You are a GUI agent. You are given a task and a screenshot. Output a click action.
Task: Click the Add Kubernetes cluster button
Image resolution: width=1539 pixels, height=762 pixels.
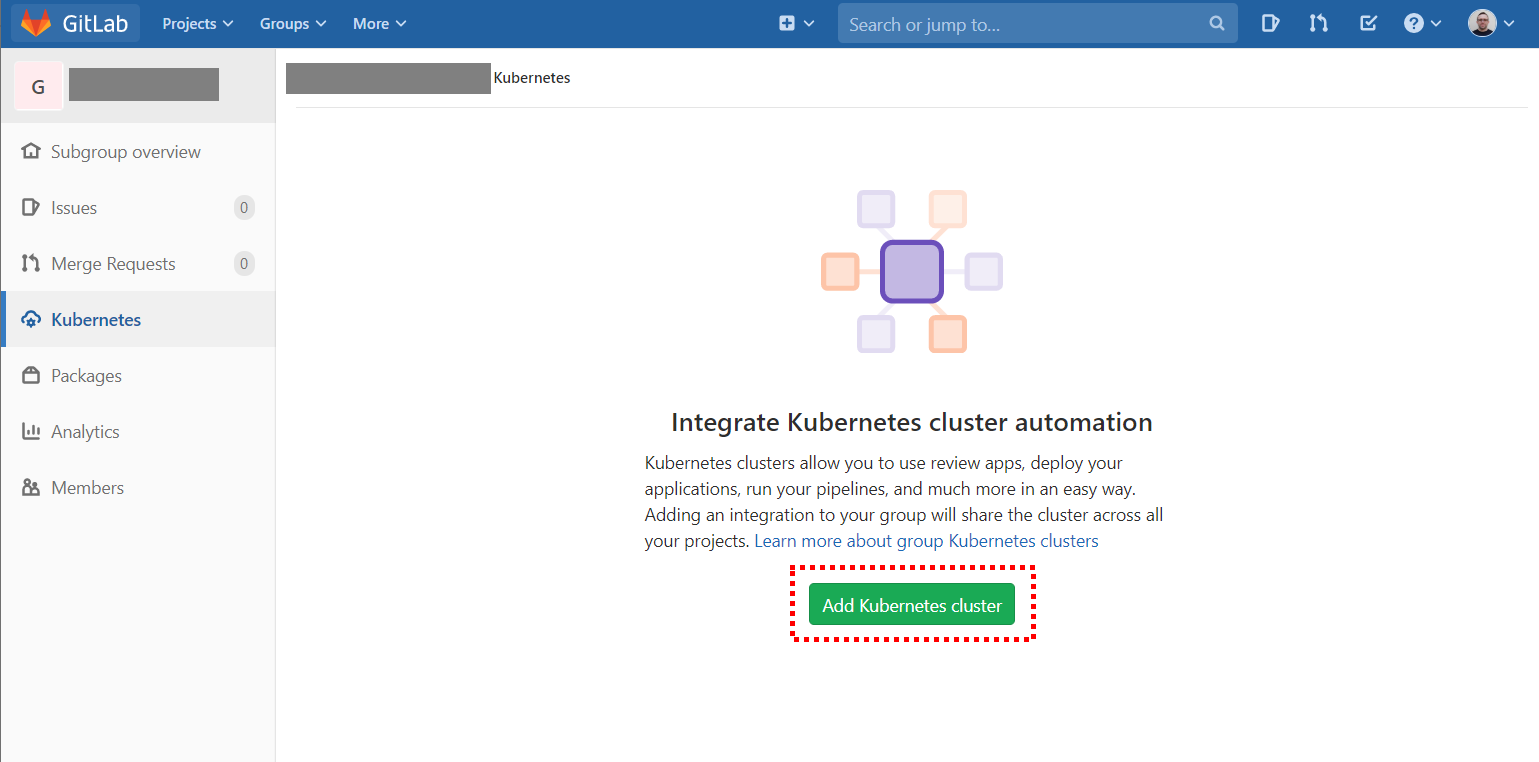click(912, 605)
